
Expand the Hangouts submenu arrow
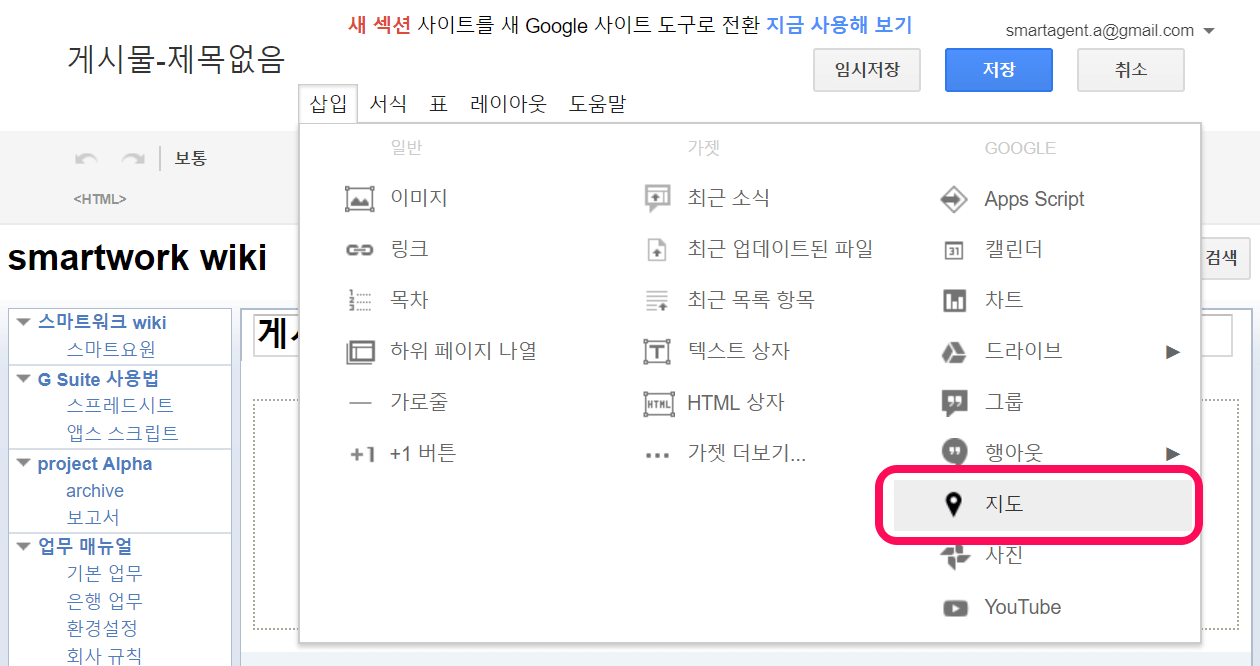[1173, 454]
